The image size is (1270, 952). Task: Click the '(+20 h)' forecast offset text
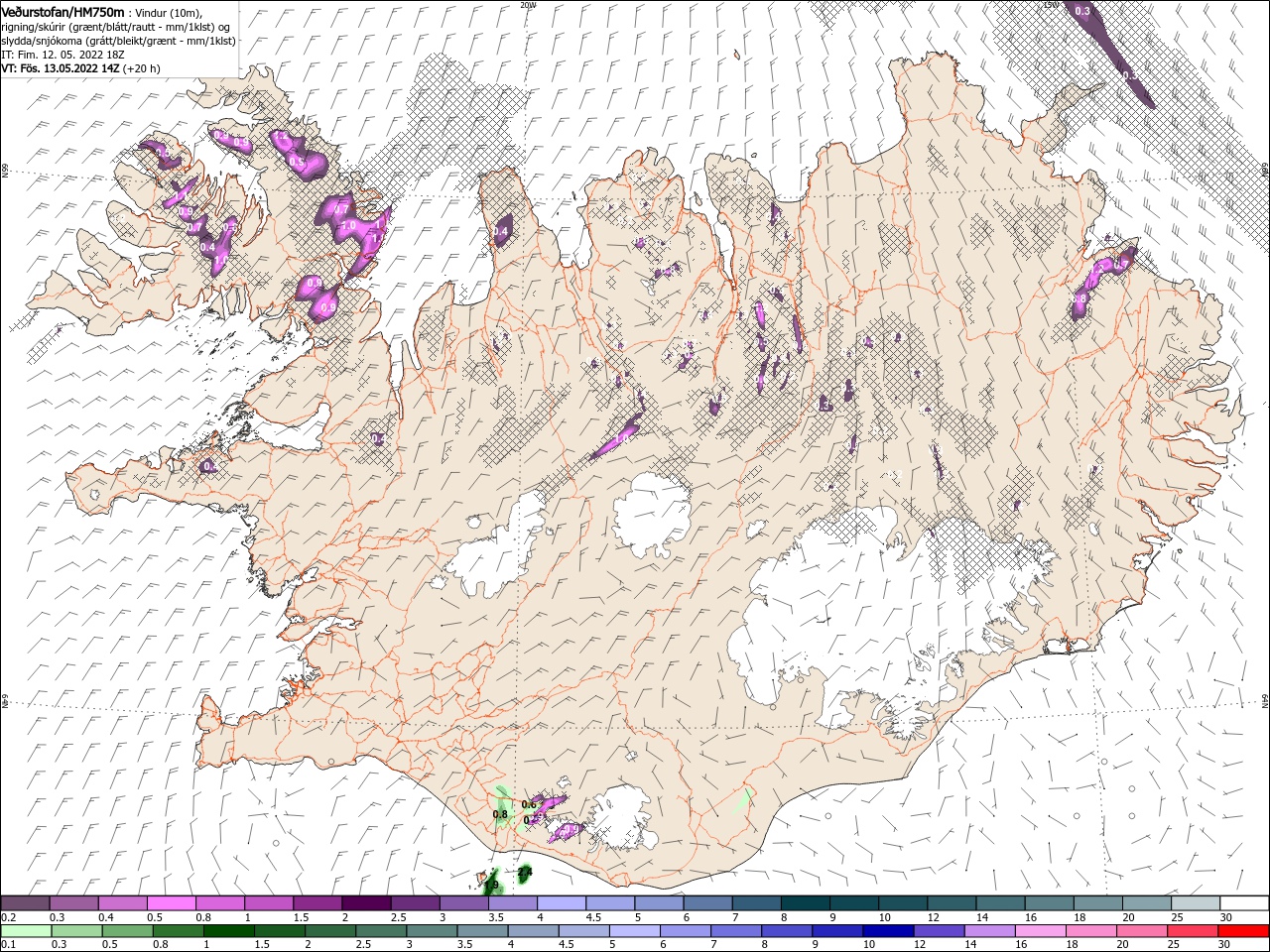pos(142,68)
